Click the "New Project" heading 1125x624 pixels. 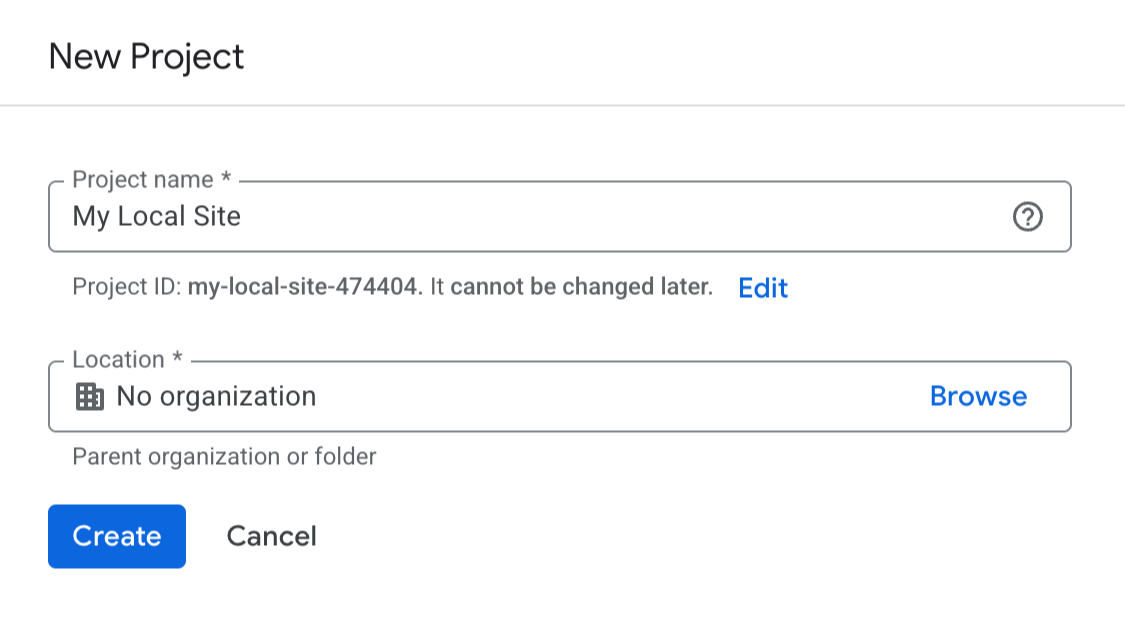point(146,56)
